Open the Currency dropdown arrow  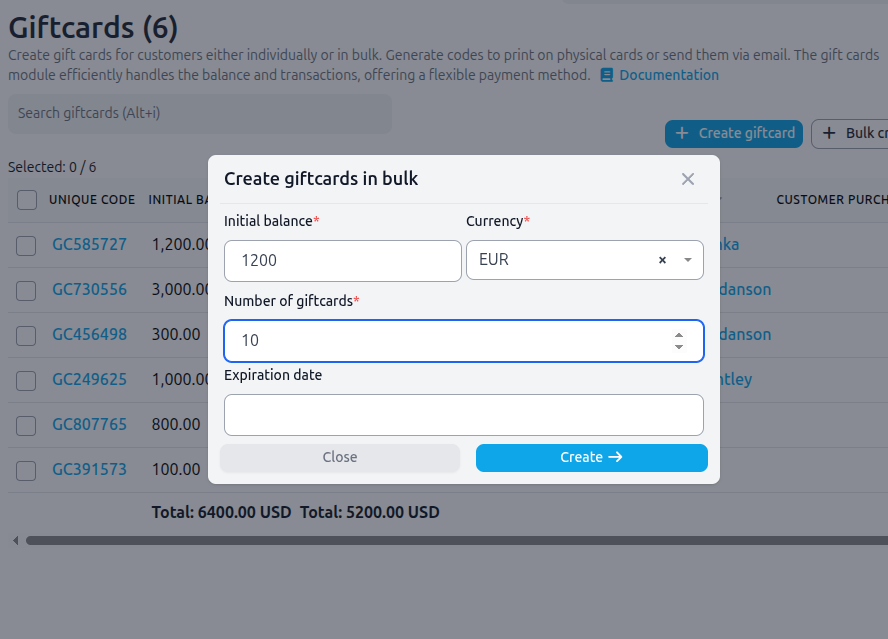(x=688, y=260)
